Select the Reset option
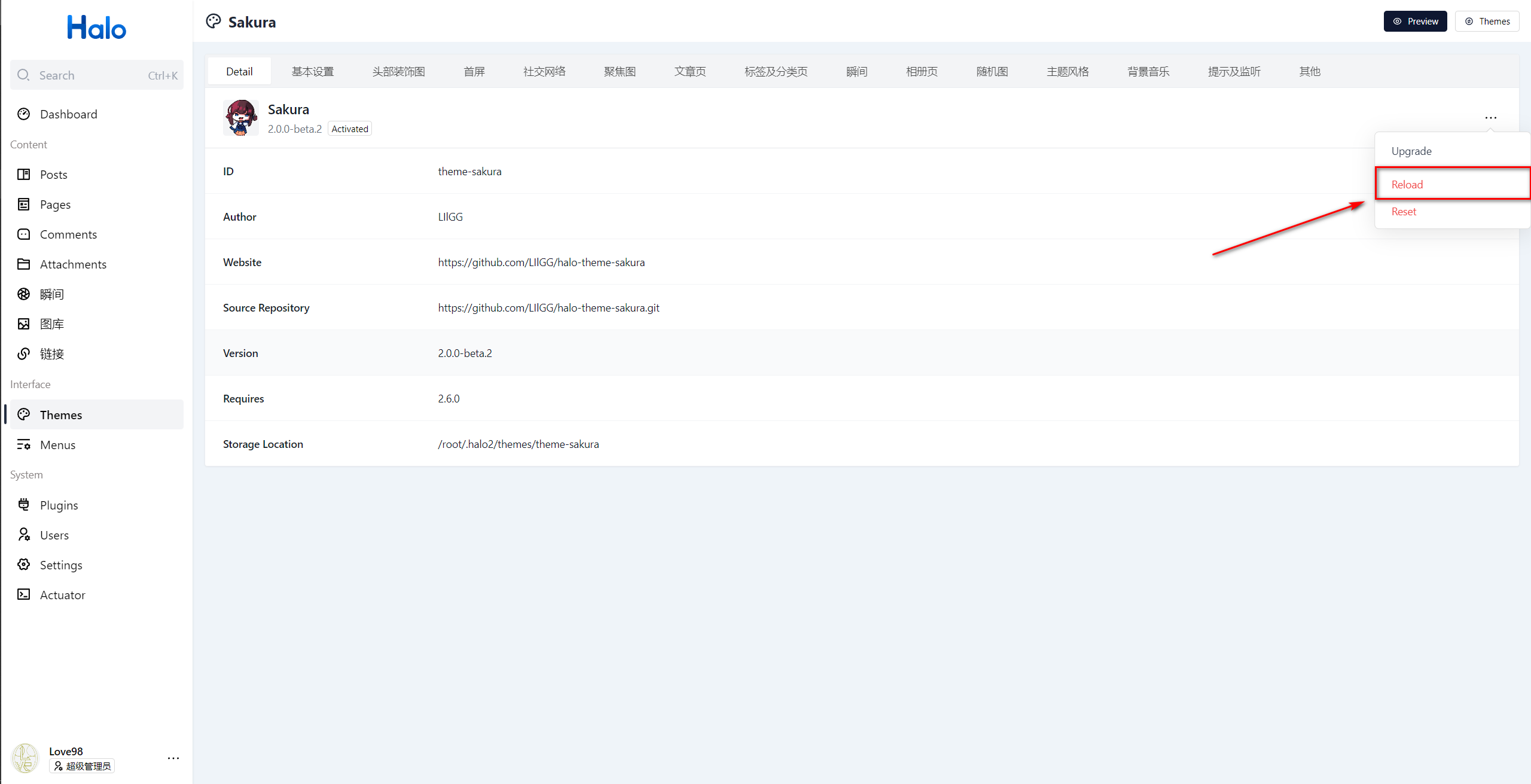Viewport: 1531px width, 784px height. [1403, 211]
